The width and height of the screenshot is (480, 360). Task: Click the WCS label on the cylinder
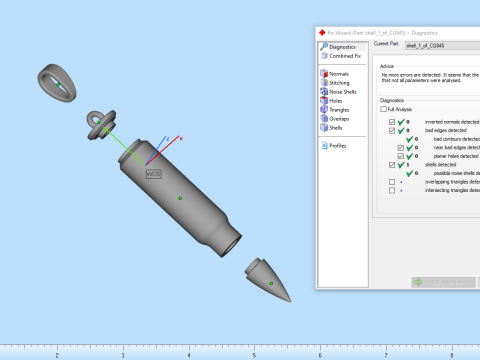(154, 174)
